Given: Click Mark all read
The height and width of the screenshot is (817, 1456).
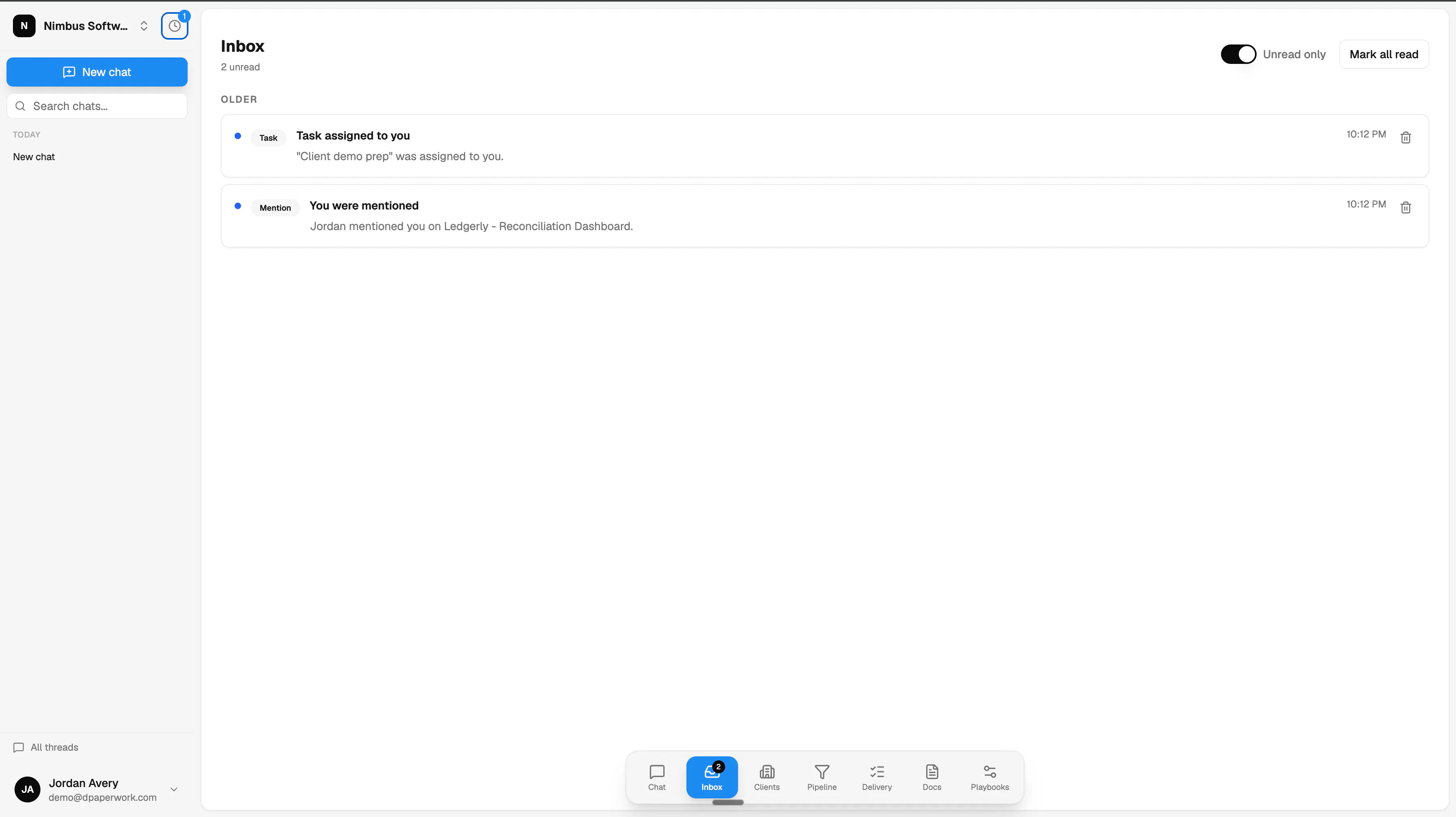Looking at the screenshot, I should click(1384, 54).
